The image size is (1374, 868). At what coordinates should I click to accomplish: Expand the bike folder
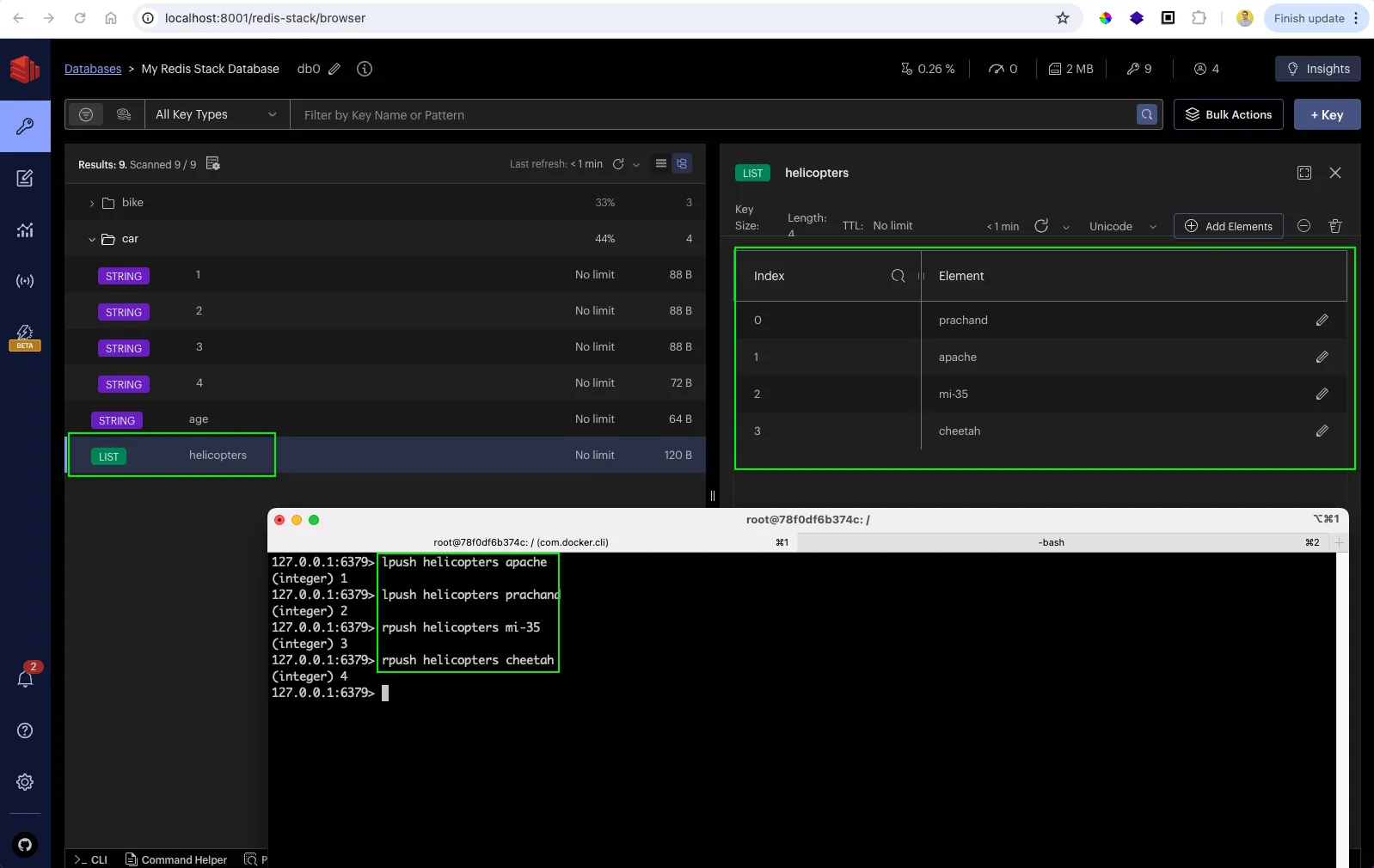92,204
